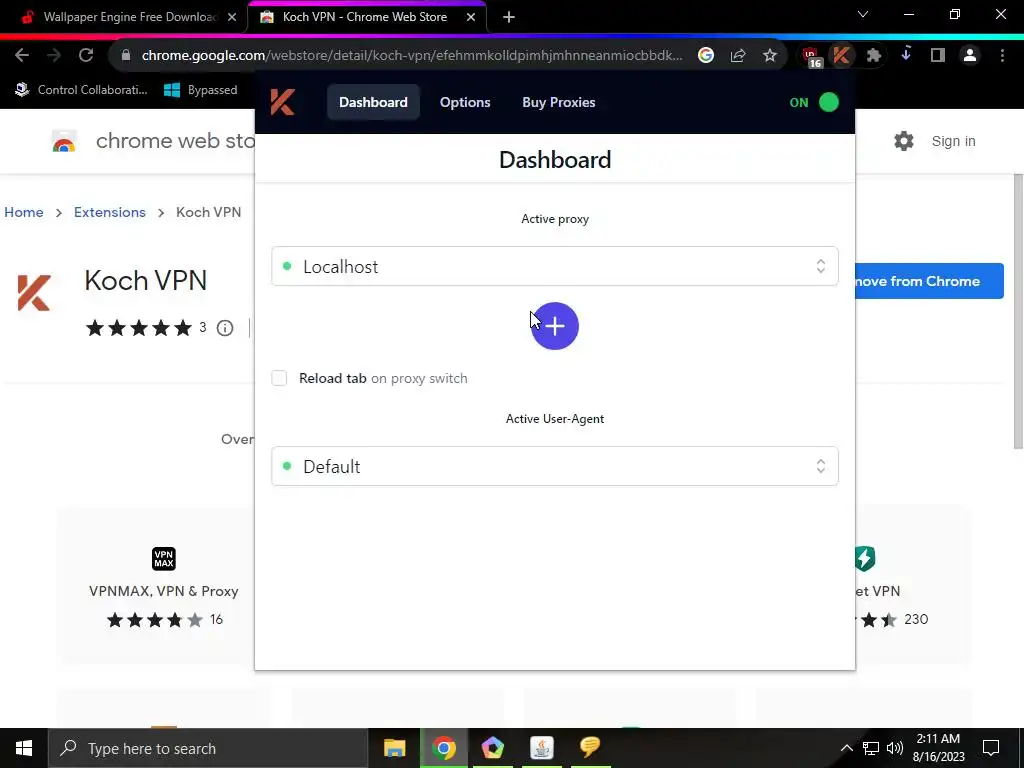Toggle the Chrome side panel
1024x768 pixels.
[938, 56]
